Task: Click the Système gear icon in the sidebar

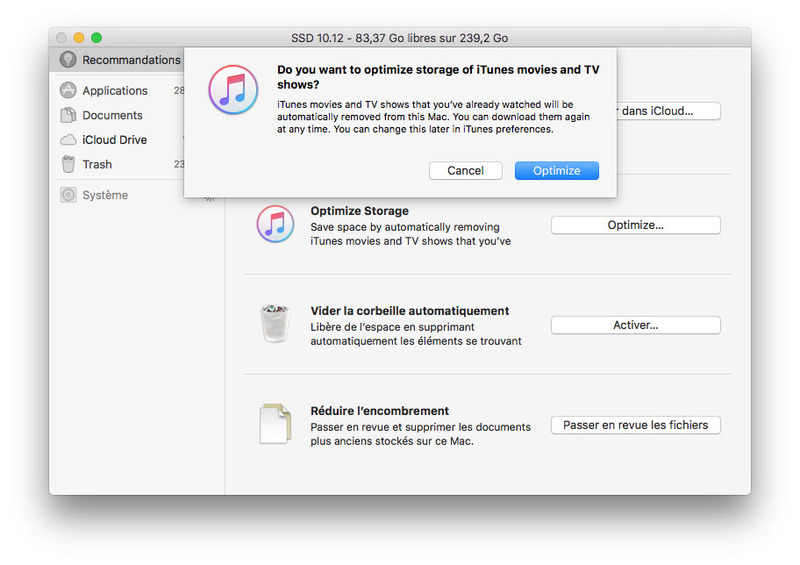Action: (68, 195)
